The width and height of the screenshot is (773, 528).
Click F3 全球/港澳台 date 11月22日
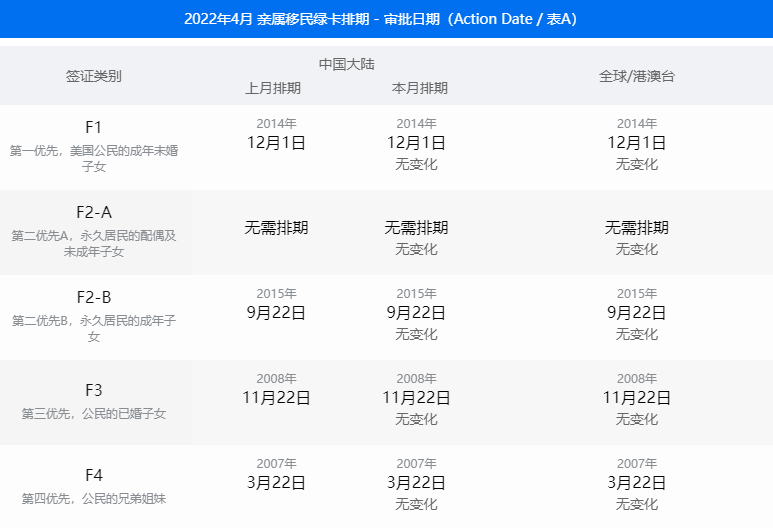pyautogui.click(x=636, y=398)
